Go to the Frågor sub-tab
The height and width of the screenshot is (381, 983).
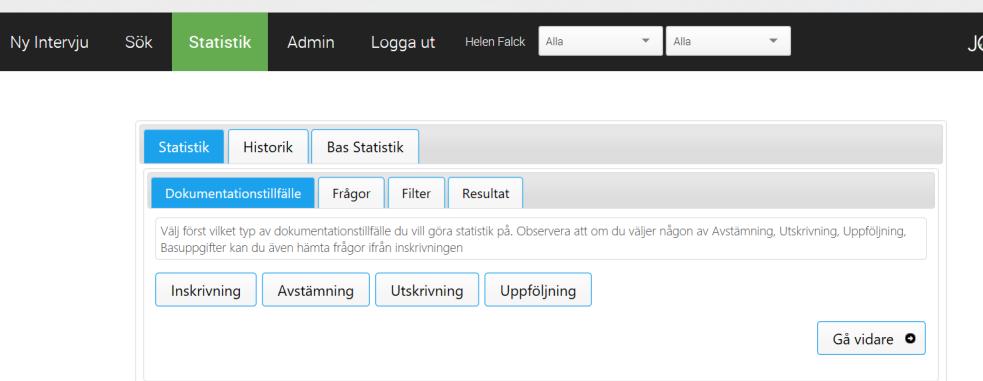pos(351,193)
